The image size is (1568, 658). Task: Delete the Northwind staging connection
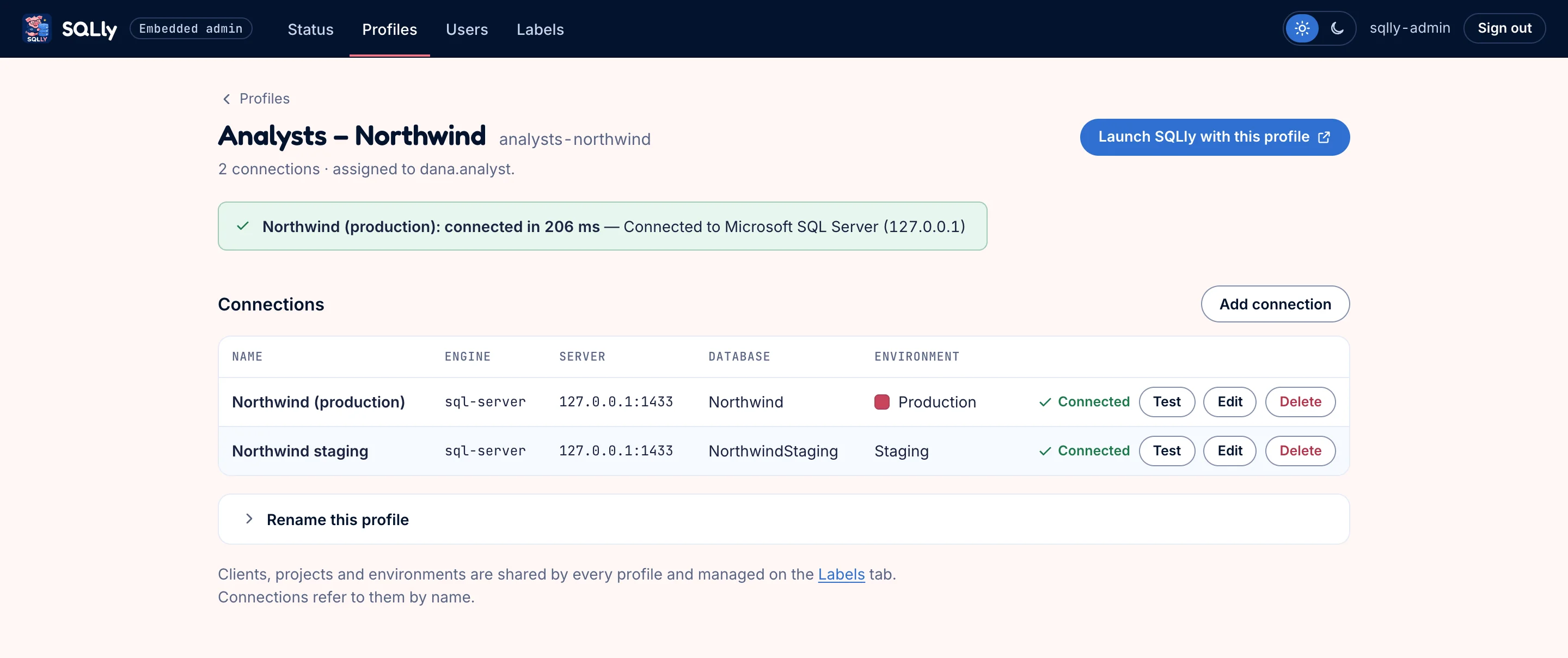1300,451
